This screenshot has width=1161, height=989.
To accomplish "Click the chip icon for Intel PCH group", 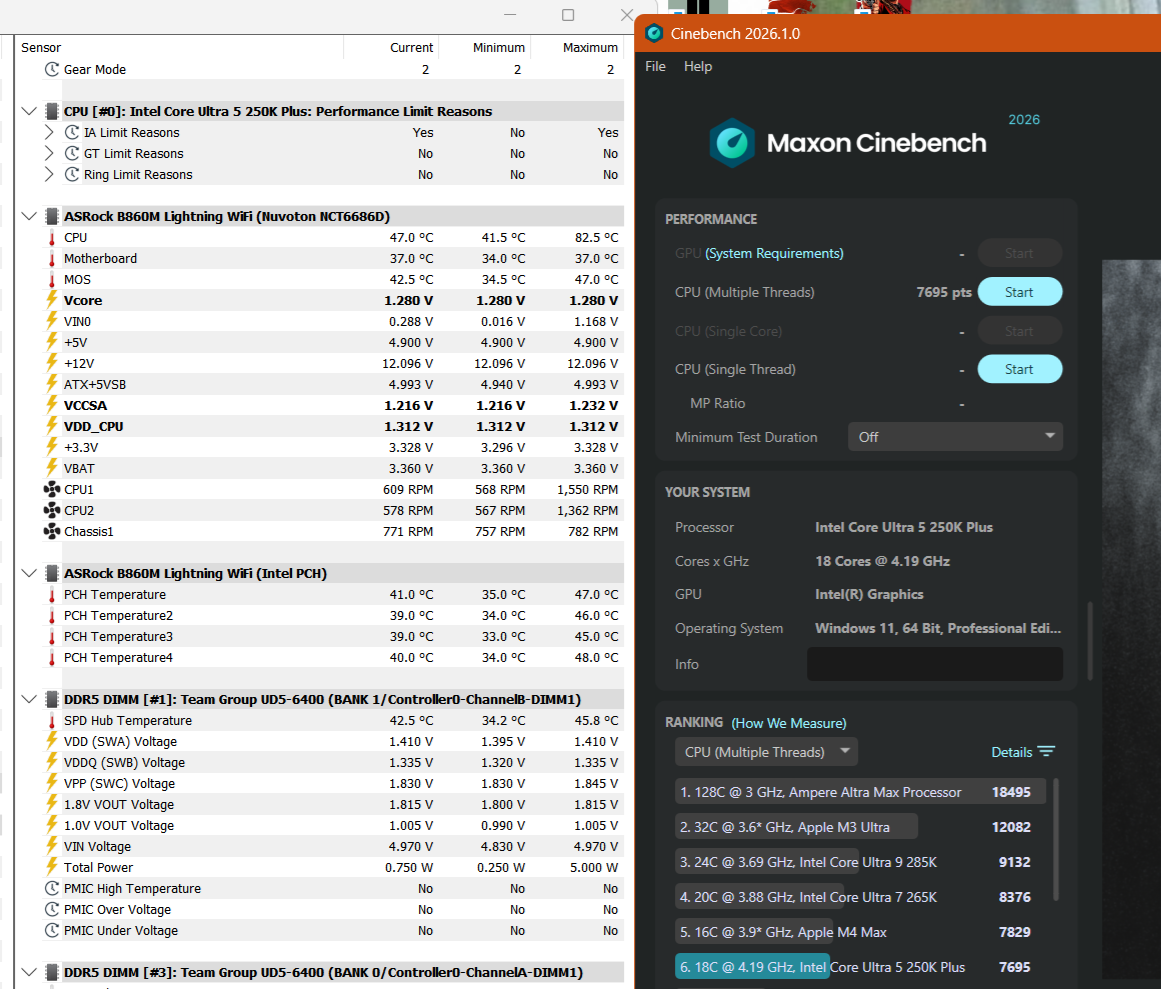I will coord(52,574).
